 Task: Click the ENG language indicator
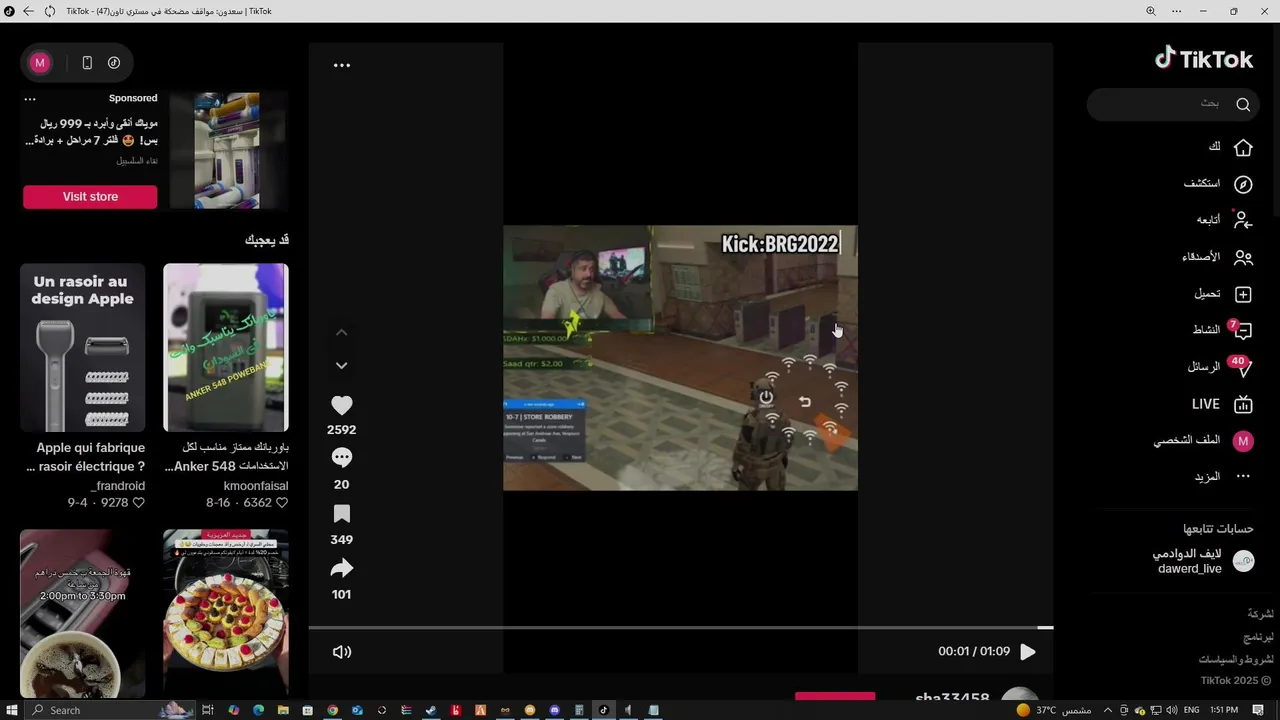coord(1191,710)
